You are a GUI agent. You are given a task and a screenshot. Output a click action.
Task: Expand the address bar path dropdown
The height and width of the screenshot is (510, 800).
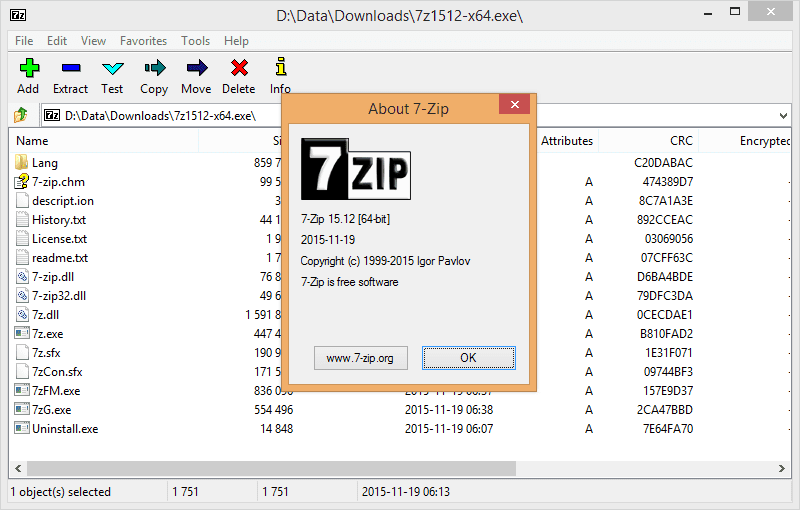tap(783, 116)
